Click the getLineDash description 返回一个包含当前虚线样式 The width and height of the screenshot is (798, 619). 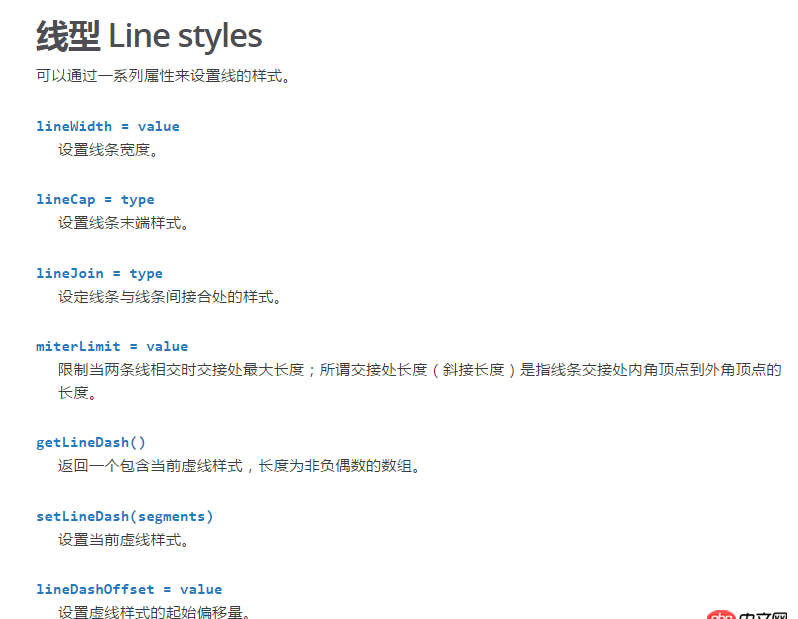pyautogui.click(x=239, y=466)
